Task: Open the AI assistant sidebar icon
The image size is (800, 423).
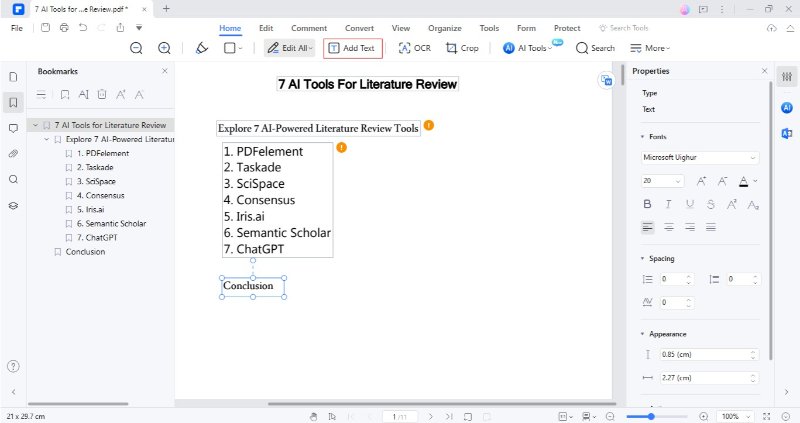Action: pos(787,108)
